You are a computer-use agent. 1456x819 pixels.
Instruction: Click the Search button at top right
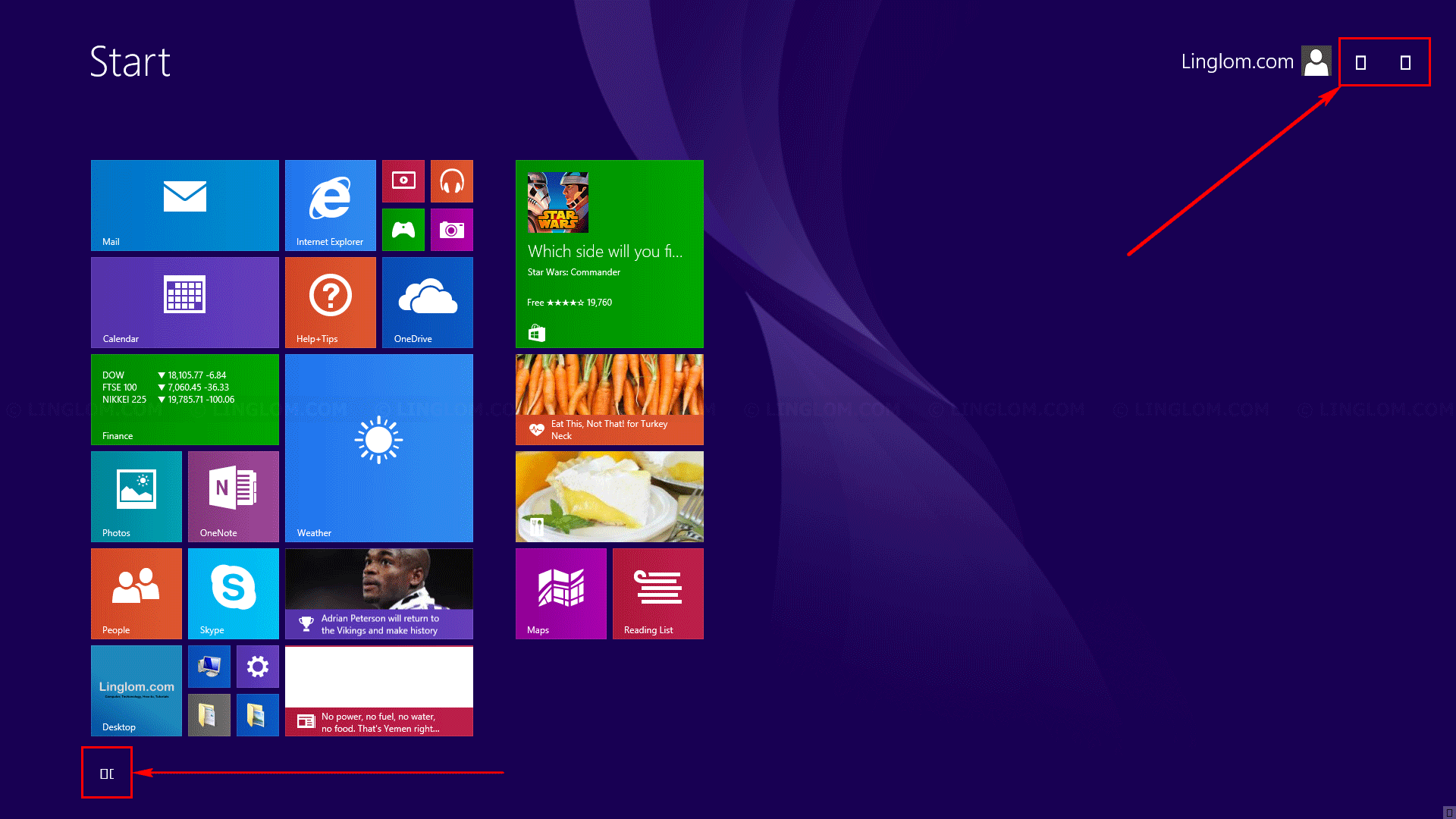pos(1405,63)
